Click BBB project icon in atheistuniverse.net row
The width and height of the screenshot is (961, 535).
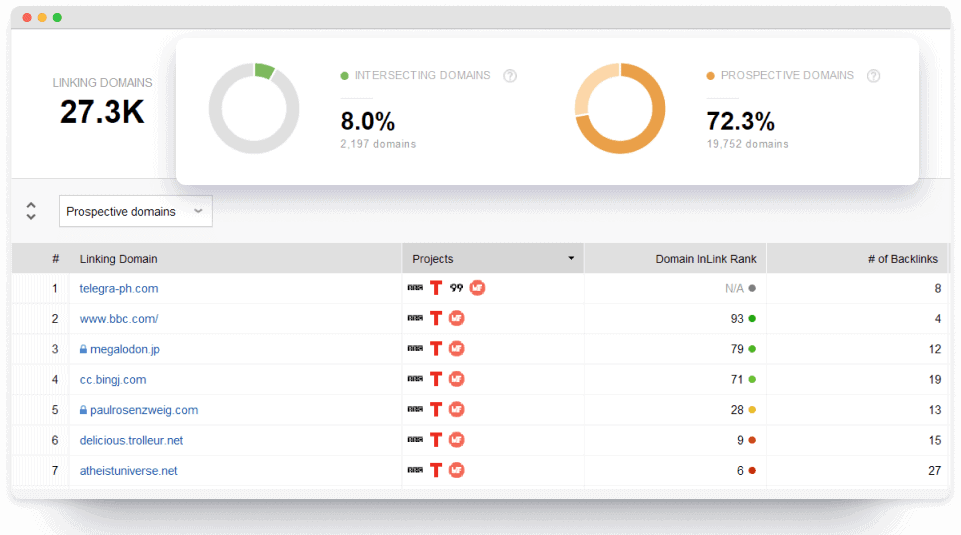tap(415, 471)
